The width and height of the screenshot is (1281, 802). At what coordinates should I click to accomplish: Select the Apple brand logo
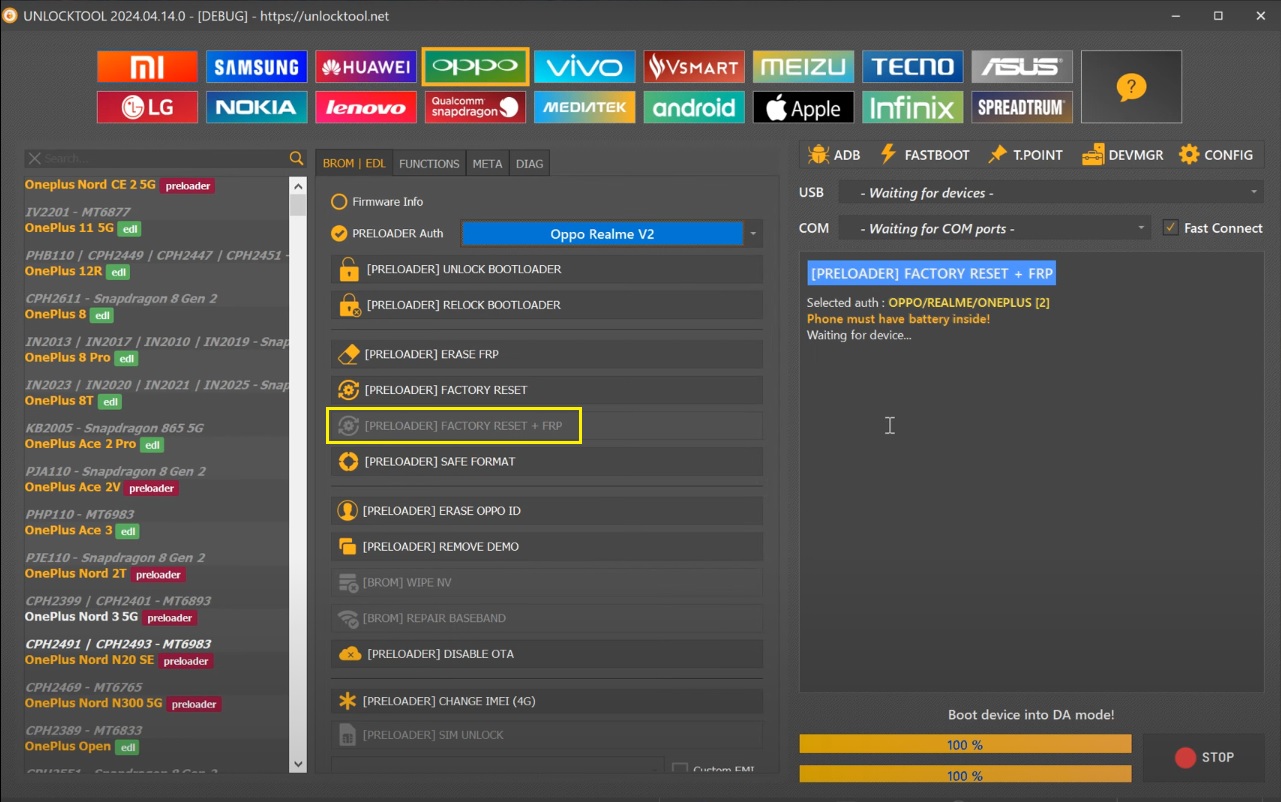[x=804, y=107]
